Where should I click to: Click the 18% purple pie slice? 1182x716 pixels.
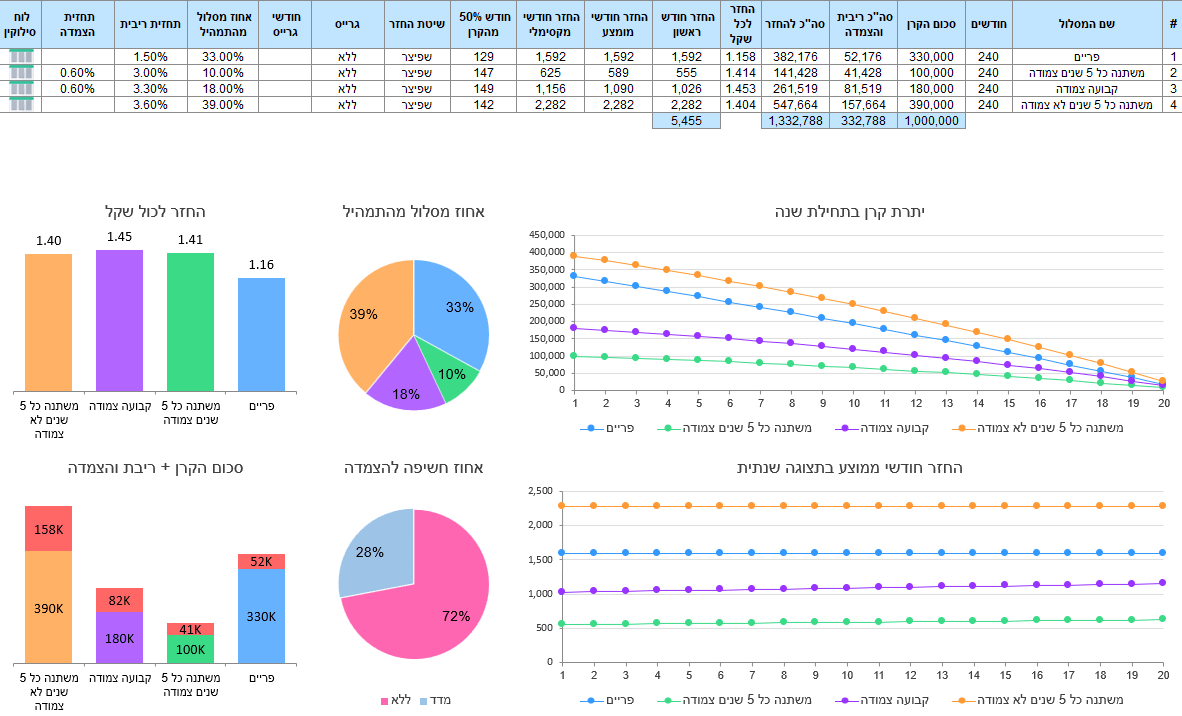tap(406, 384)
